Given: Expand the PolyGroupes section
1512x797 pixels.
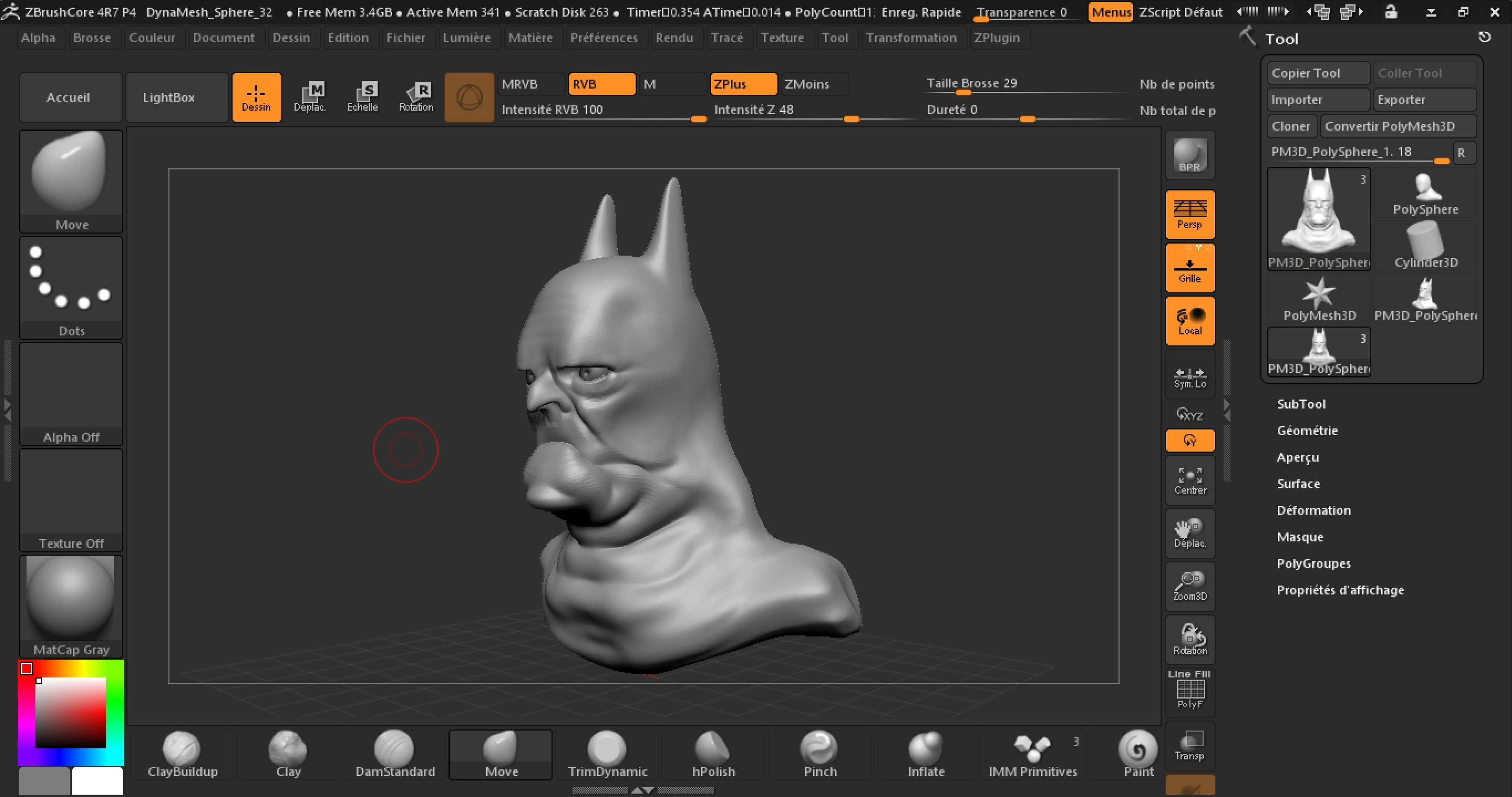Looking at the screenshot, I should click(x=1314, y=564).
